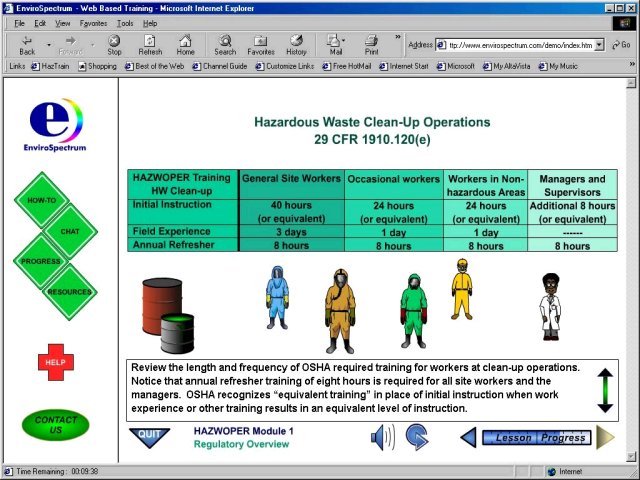
Task: Click the Go button
Action: [621, 45]
